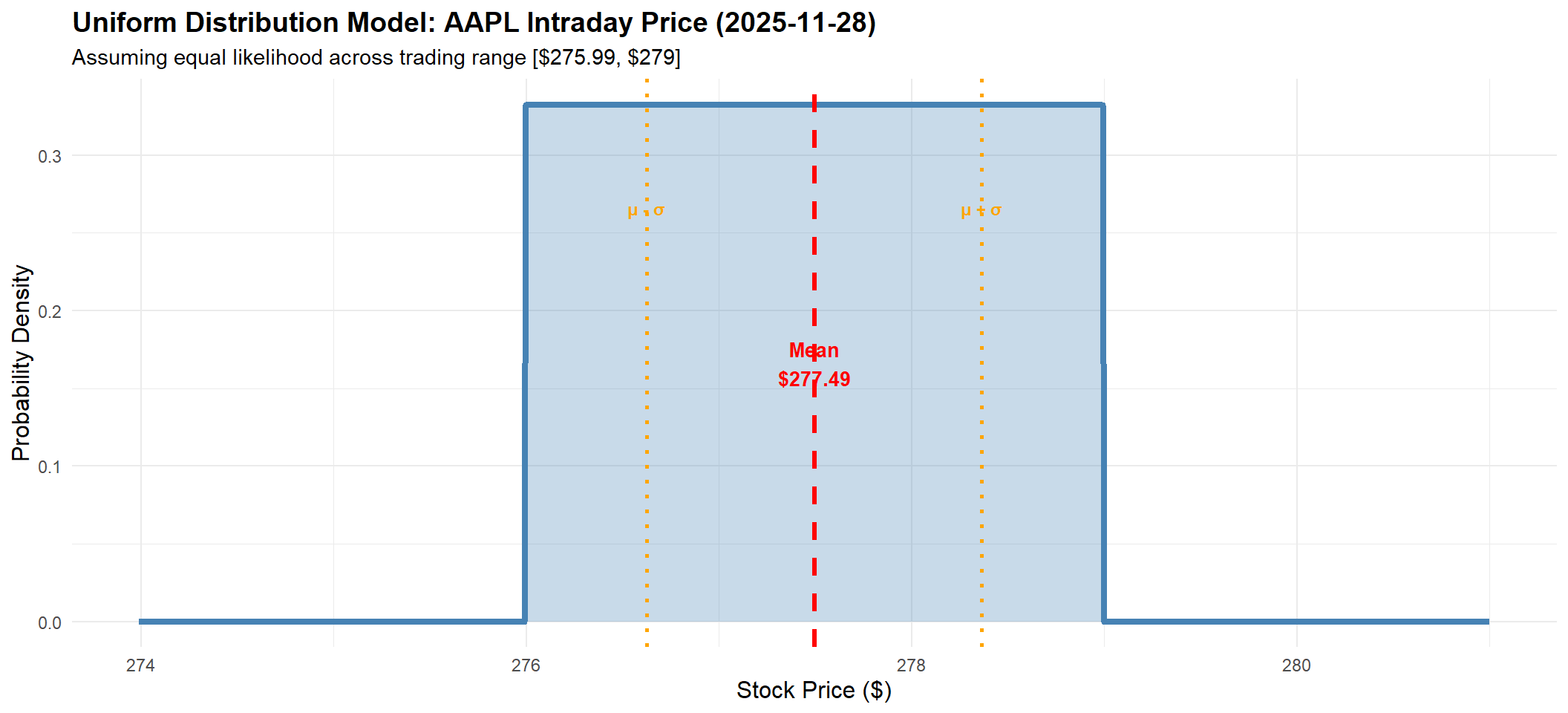Click the 276 tick label on x-axis

pyautogui.click(x=526, y=665)
